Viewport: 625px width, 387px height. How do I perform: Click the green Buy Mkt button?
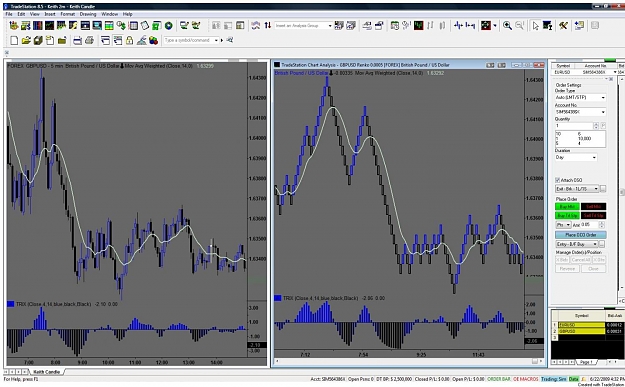(567, 206)
